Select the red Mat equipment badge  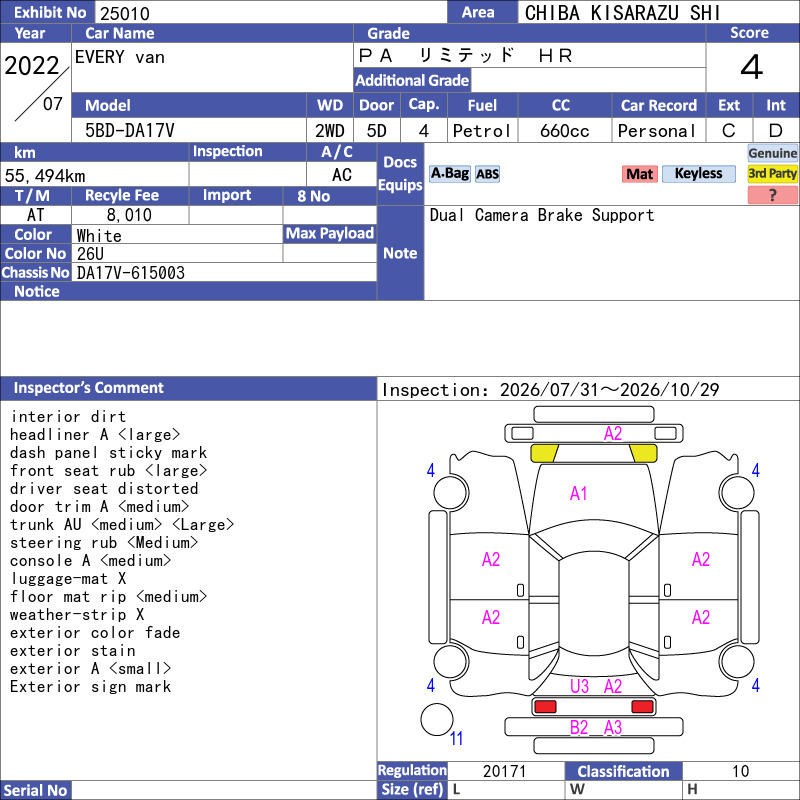point(639,174)
